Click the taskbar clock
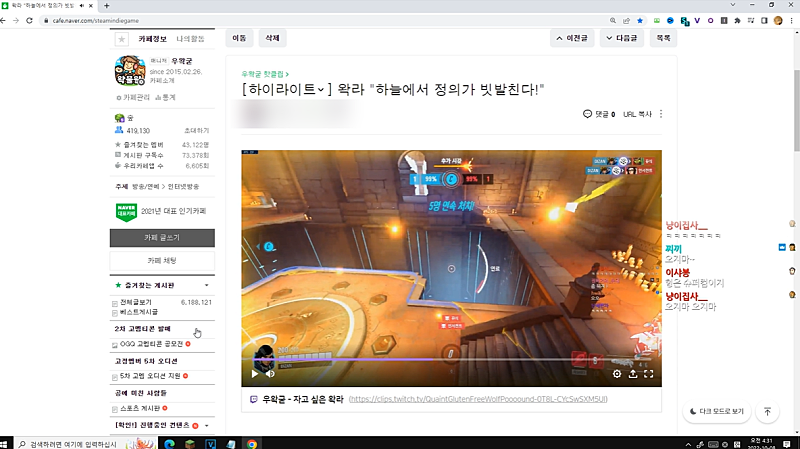Screen dimensions: 800x449 pyautogui.click(x=761, y=443)
